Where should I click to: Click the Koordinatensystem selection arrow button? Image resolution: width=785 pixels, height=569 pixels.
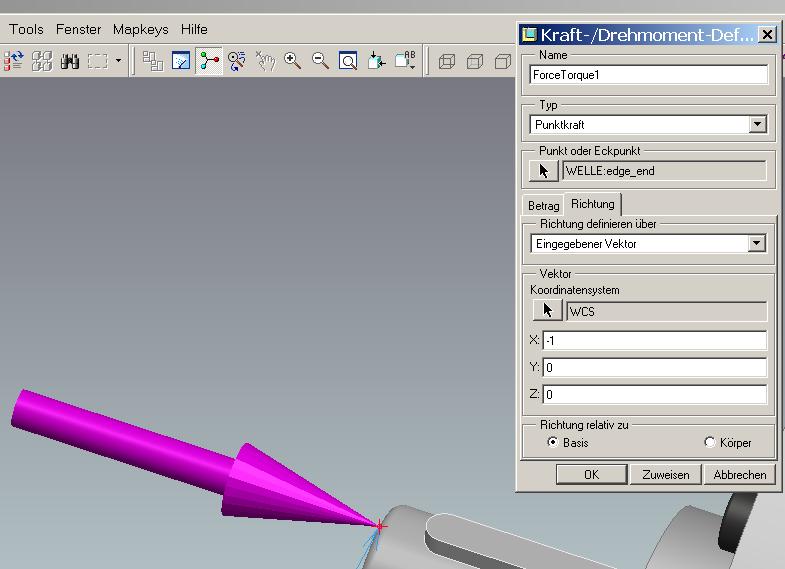coord(547,310)
